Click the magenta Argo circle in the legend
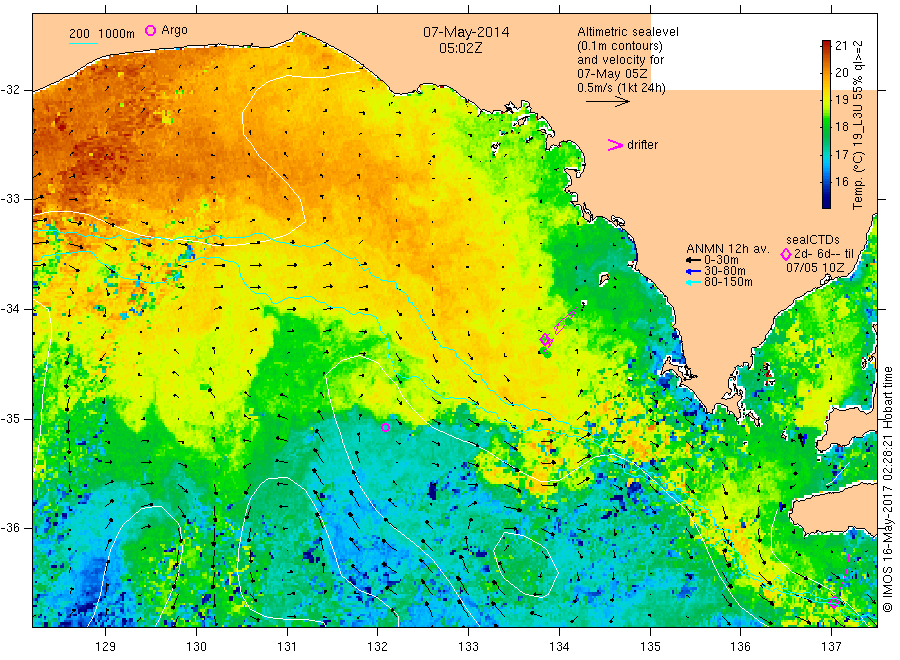Screen dimensions: 900x660 [x=150, y=30]
